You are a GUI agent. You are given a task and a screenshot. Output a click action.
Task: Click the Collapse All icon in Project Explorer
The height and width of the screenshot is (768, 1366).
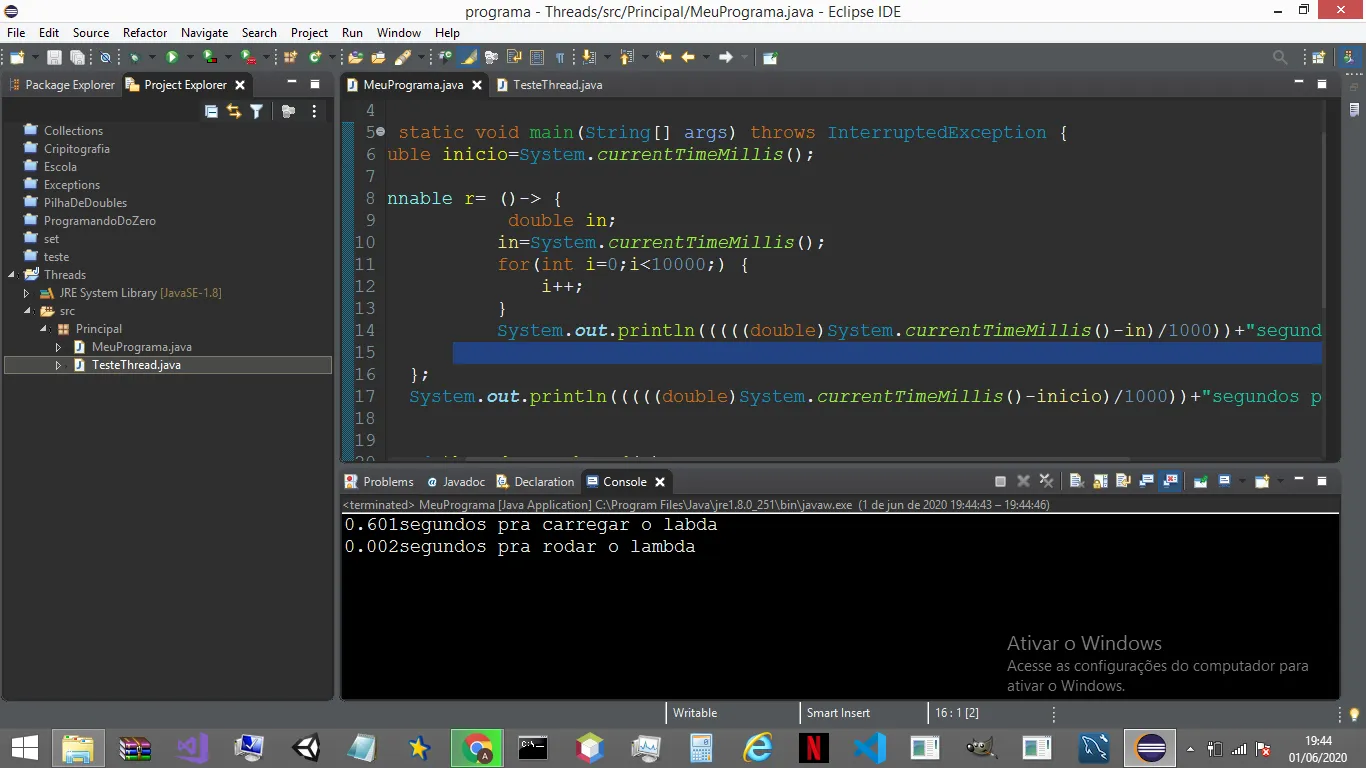coord(211,112)
